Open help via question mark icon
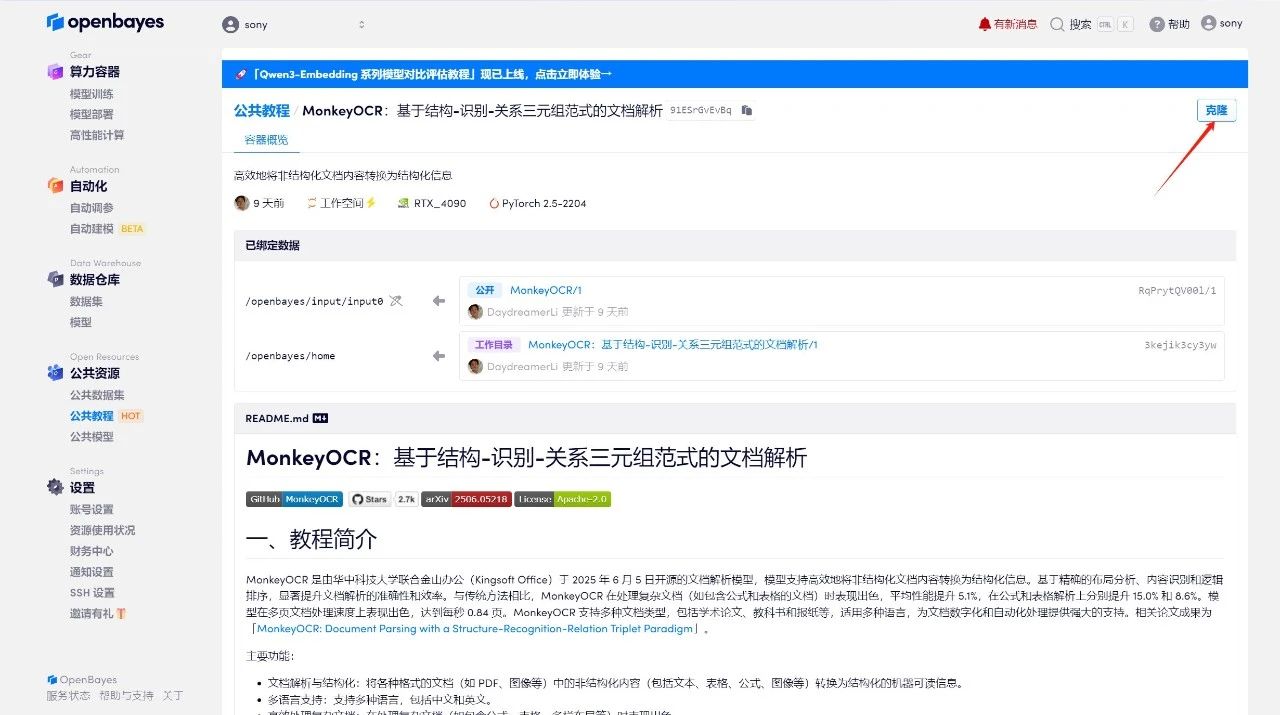Viewport: 1280px width, 715px height. [x=1157, y=24]
